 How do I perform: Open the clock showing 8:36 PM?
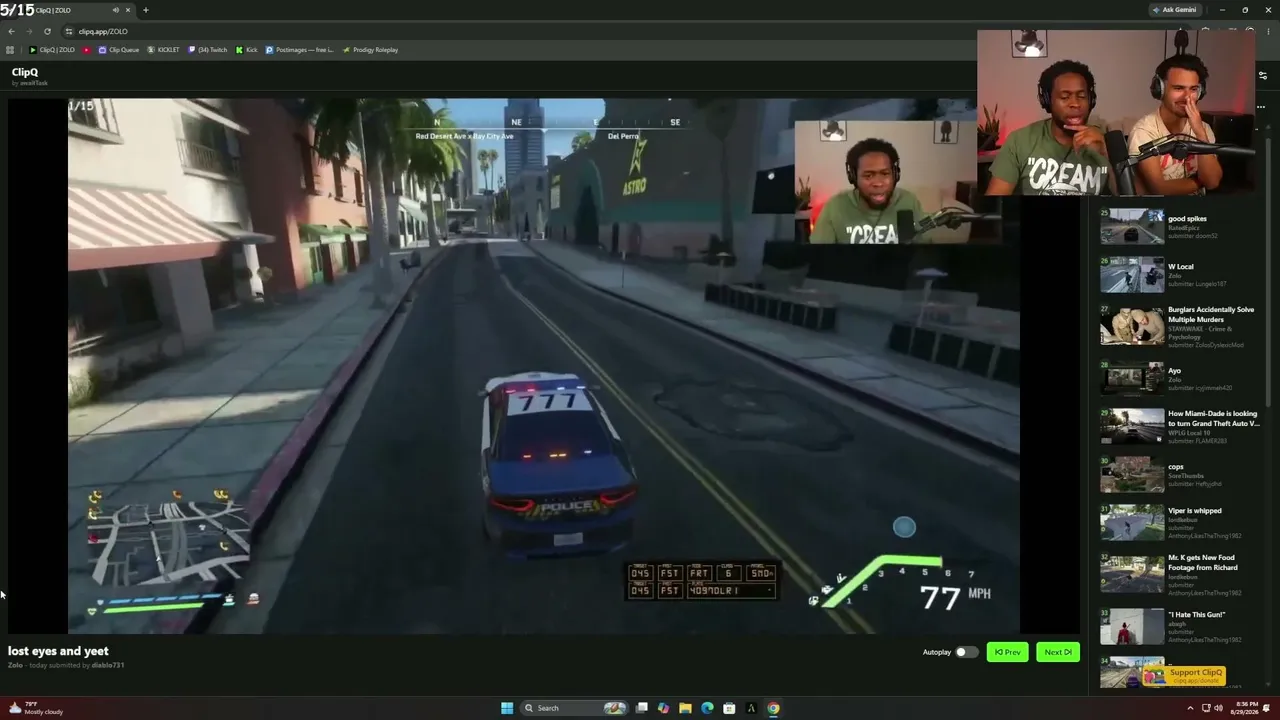click(1246, 708)
